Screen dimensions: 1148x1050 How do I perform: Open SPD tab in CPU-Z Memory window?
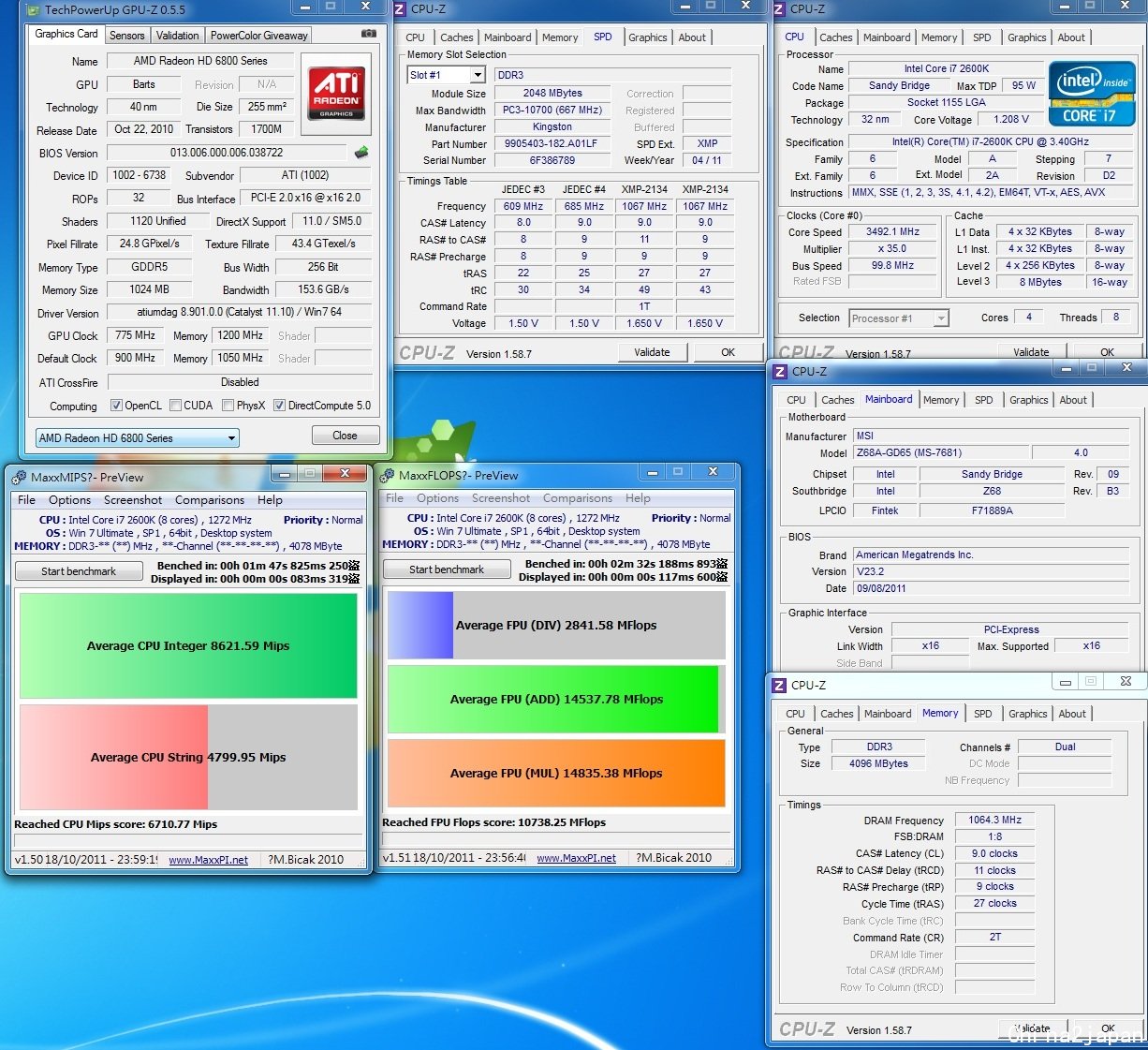983,714
